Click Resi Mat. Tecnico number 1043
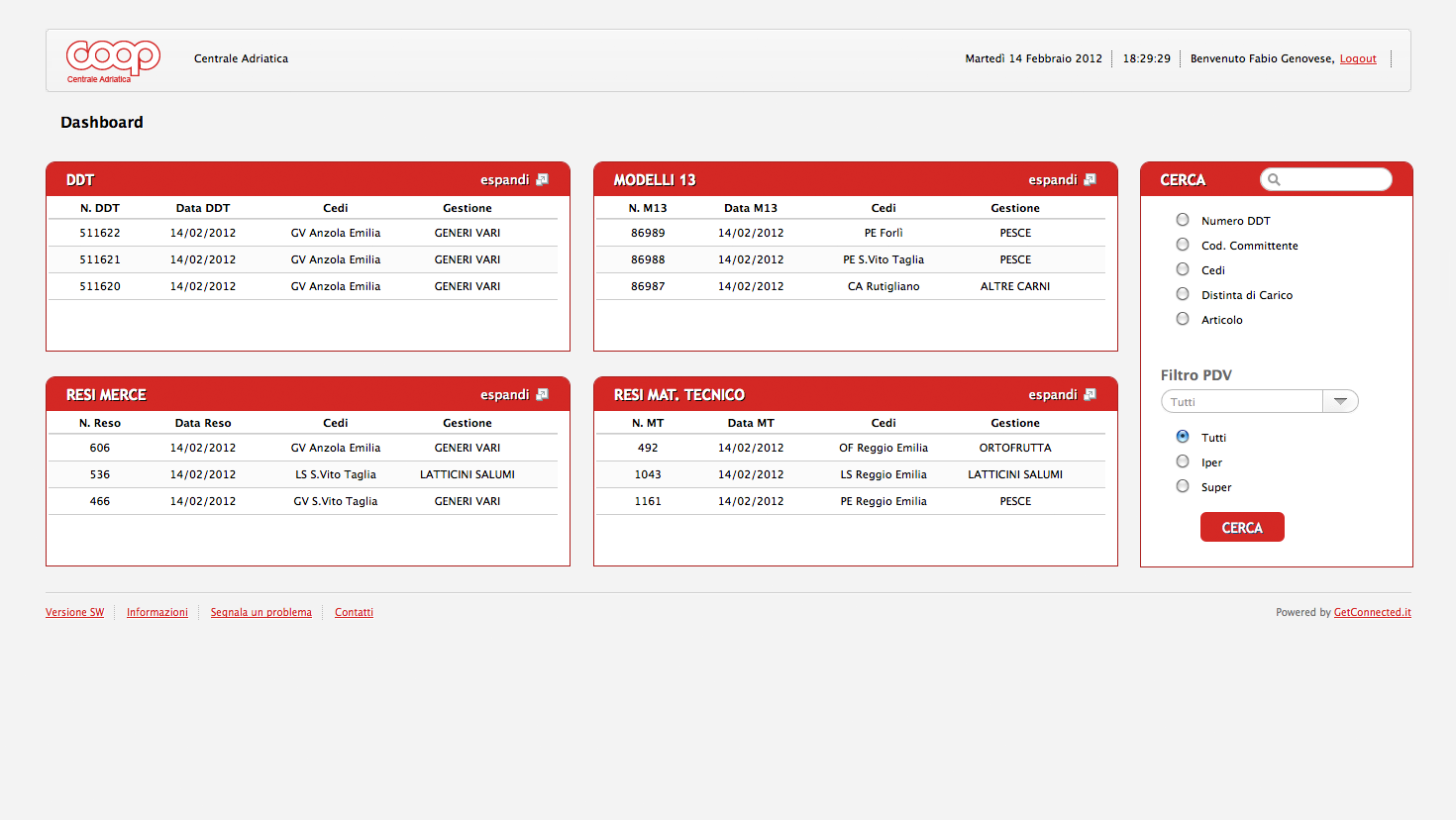Viewport: 1456px width, 820px height. (648, 474)
